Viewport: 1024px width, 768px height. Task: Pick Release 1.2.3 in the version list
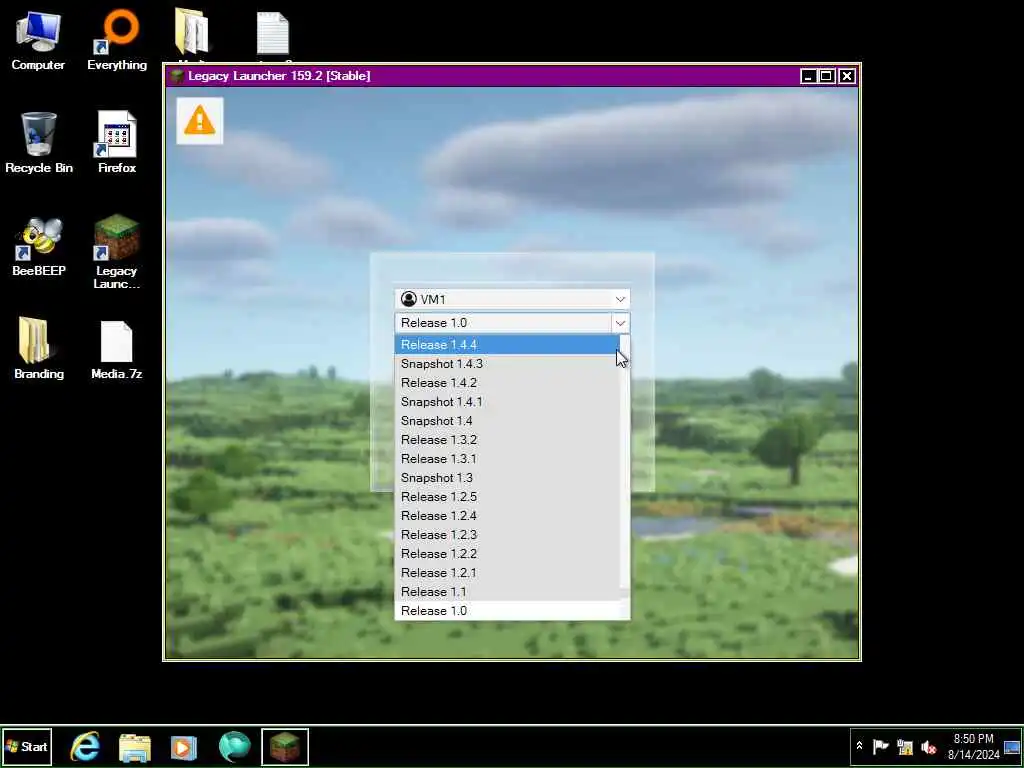point(507,534)
